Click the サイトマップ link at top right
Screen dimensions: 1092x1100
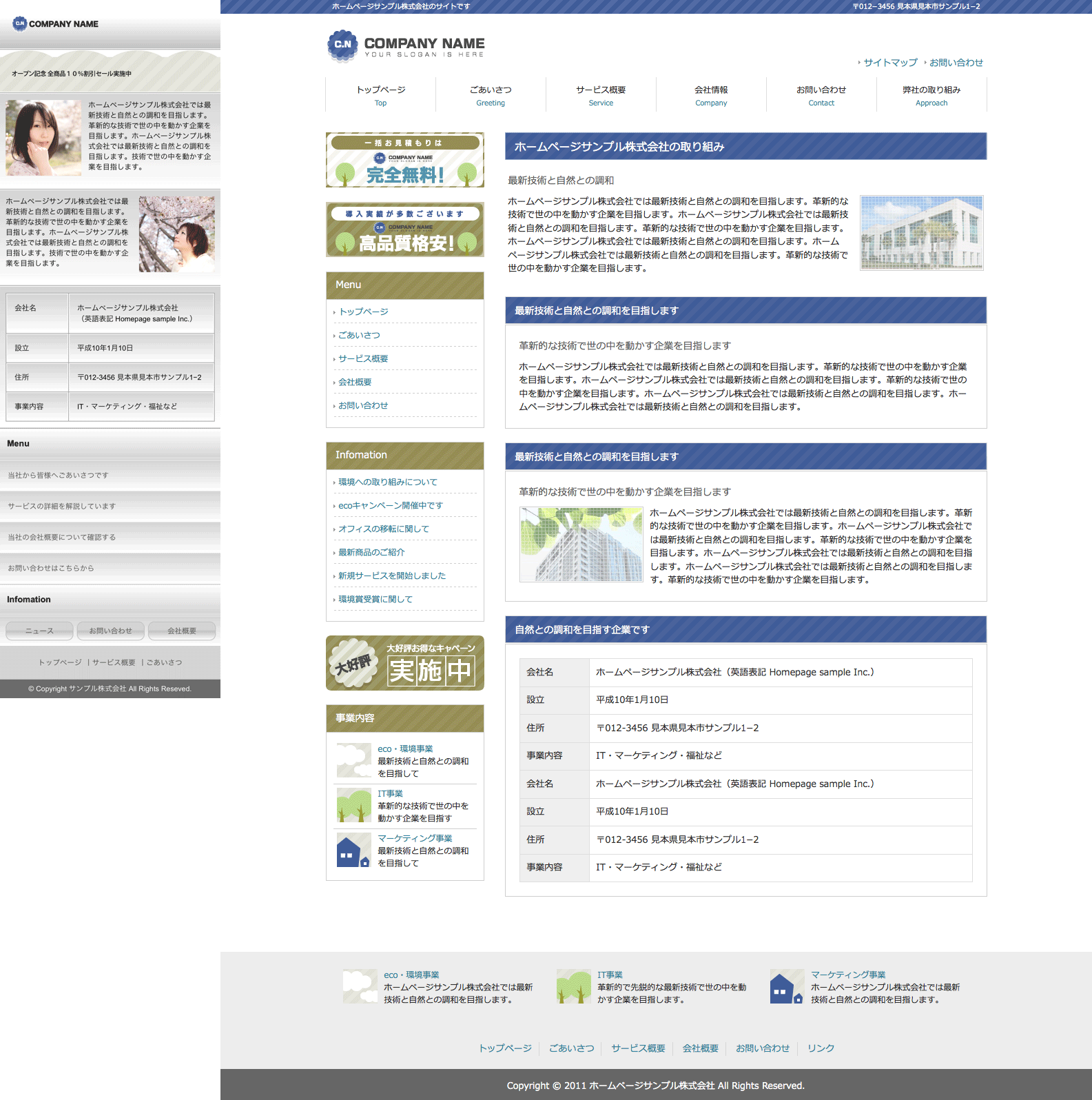point(890,63)
